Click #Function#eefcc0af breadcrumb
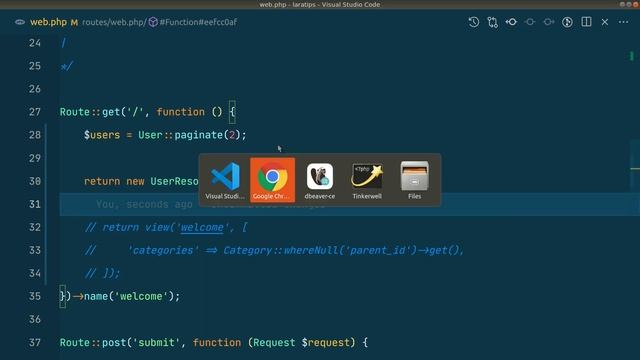The height and width of the screenshot is (360, 640). pos(198,22)
